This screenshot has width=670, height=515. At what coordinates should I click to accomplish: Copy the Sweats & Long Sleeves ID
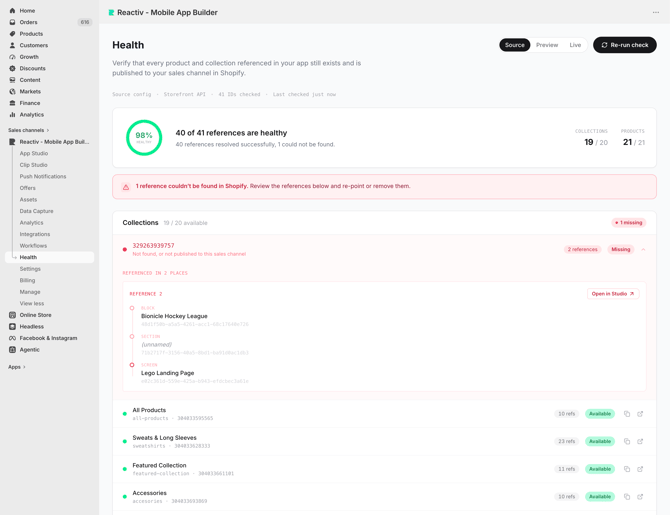[x=627, y=441]
